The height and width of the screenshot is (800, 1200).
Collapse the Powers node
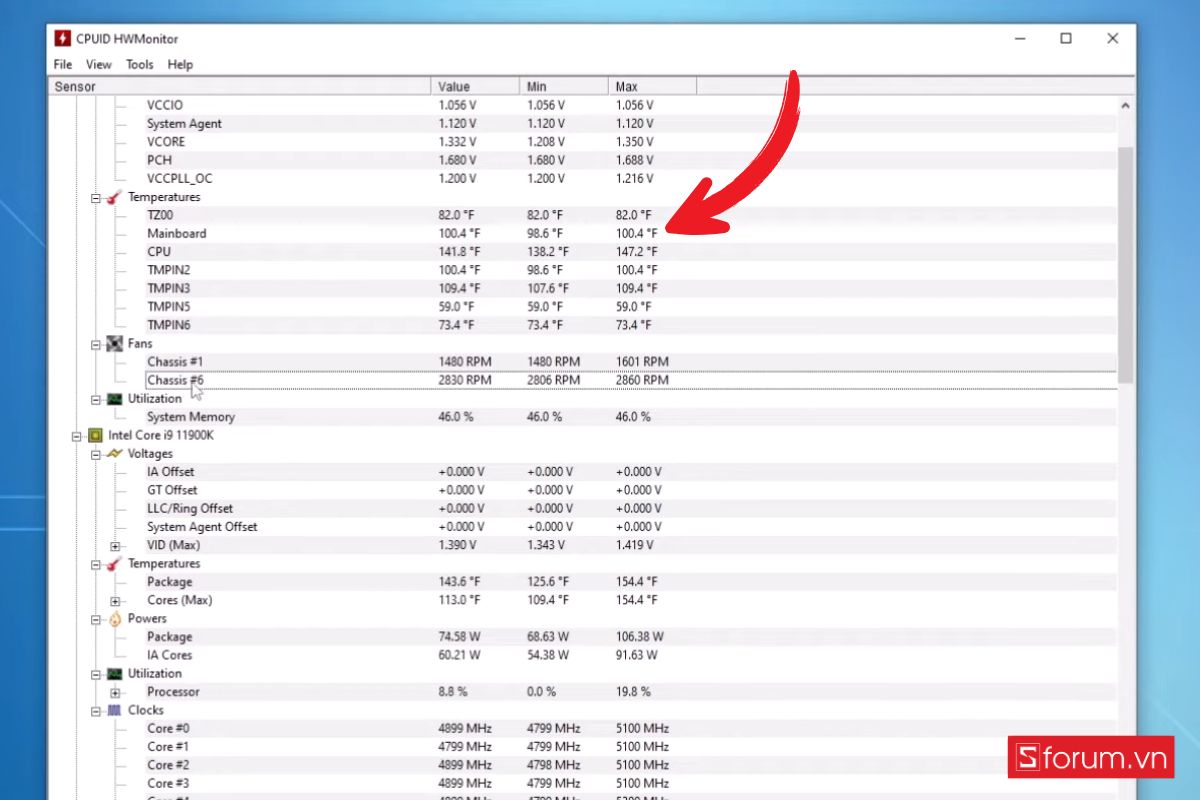(97, 619)
